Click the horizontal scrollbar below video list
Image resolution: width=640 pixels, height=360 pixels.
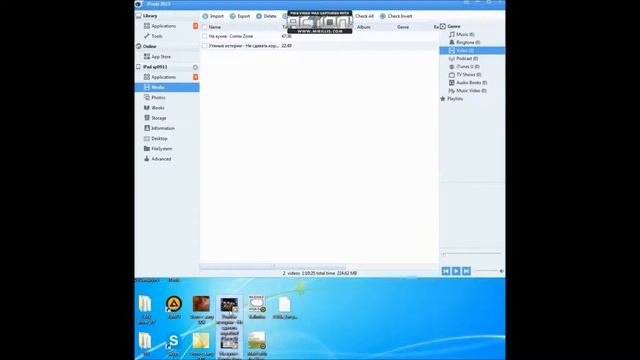point(273,267)
